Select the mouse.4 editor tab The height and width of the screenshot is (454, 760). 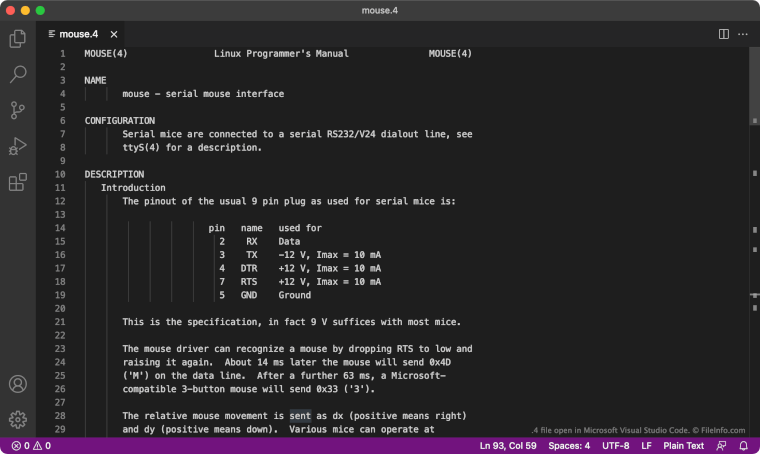pyautogui.click(x=75, y=34)
